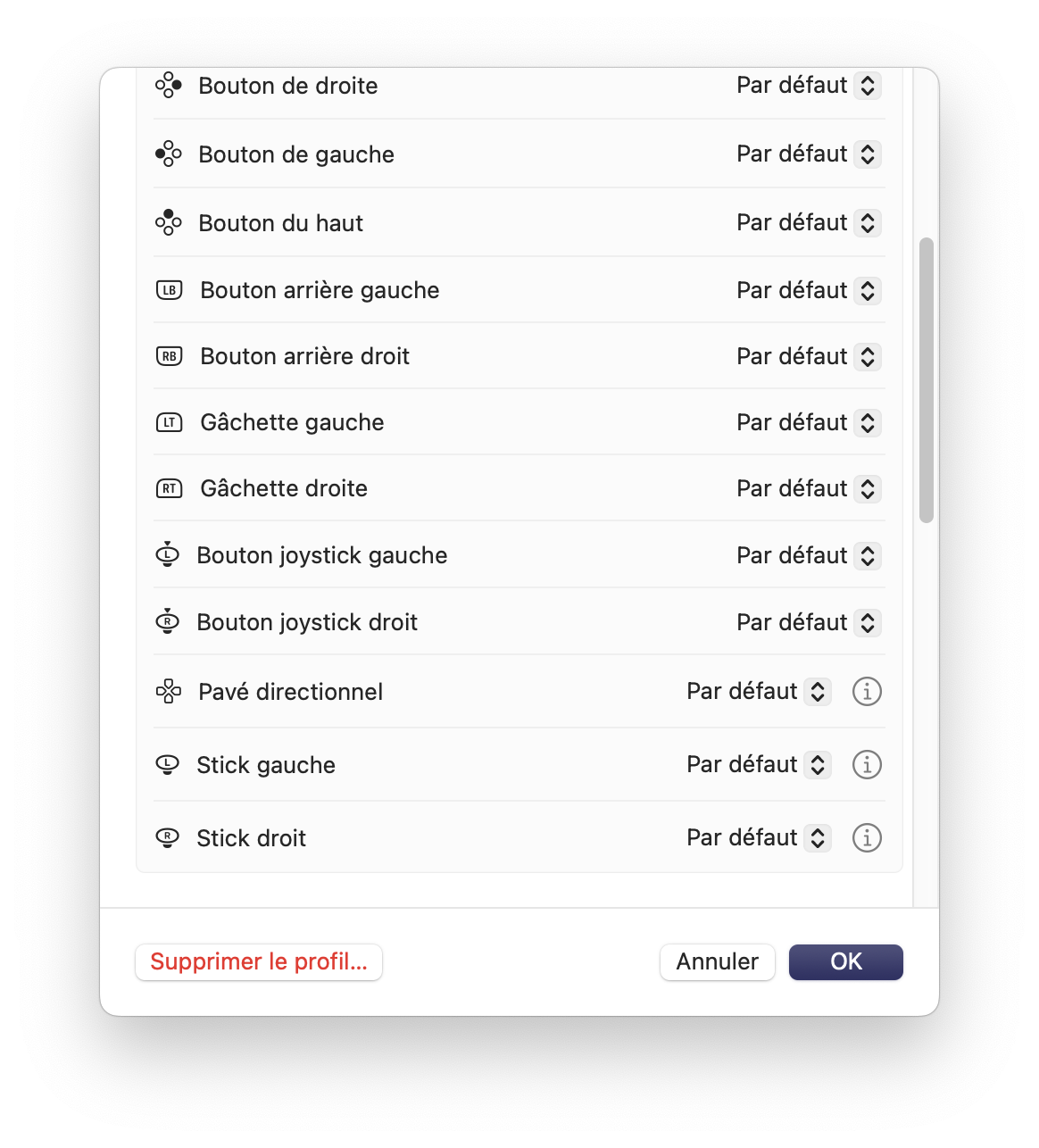Screen dimensions: 1039x1148
Task: Open the Gâchette gauche mapping dropdown
Action: pos(809,422)
